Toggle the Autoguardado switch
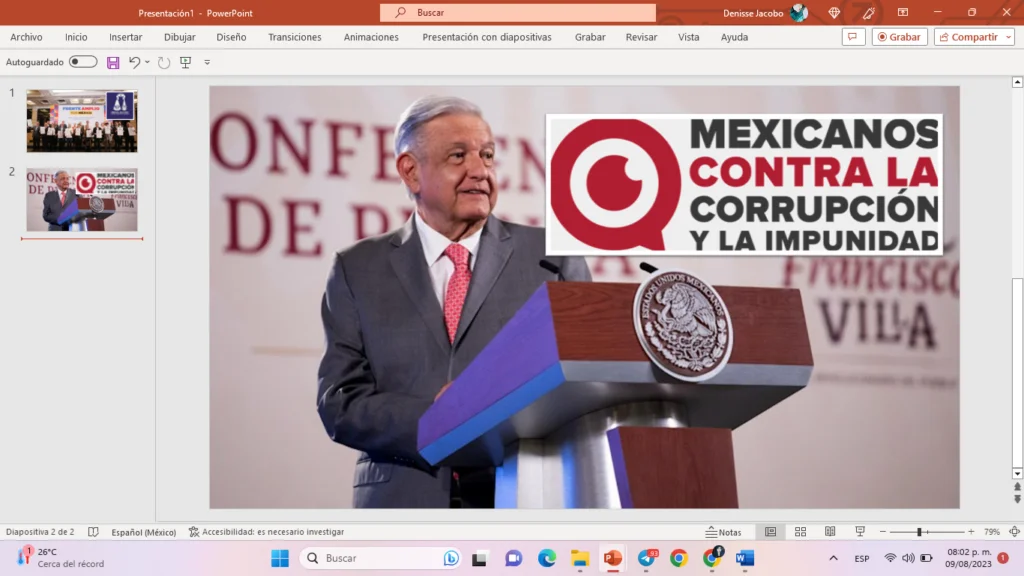This screenshot has width=1024, height=576. pos(83,61)
